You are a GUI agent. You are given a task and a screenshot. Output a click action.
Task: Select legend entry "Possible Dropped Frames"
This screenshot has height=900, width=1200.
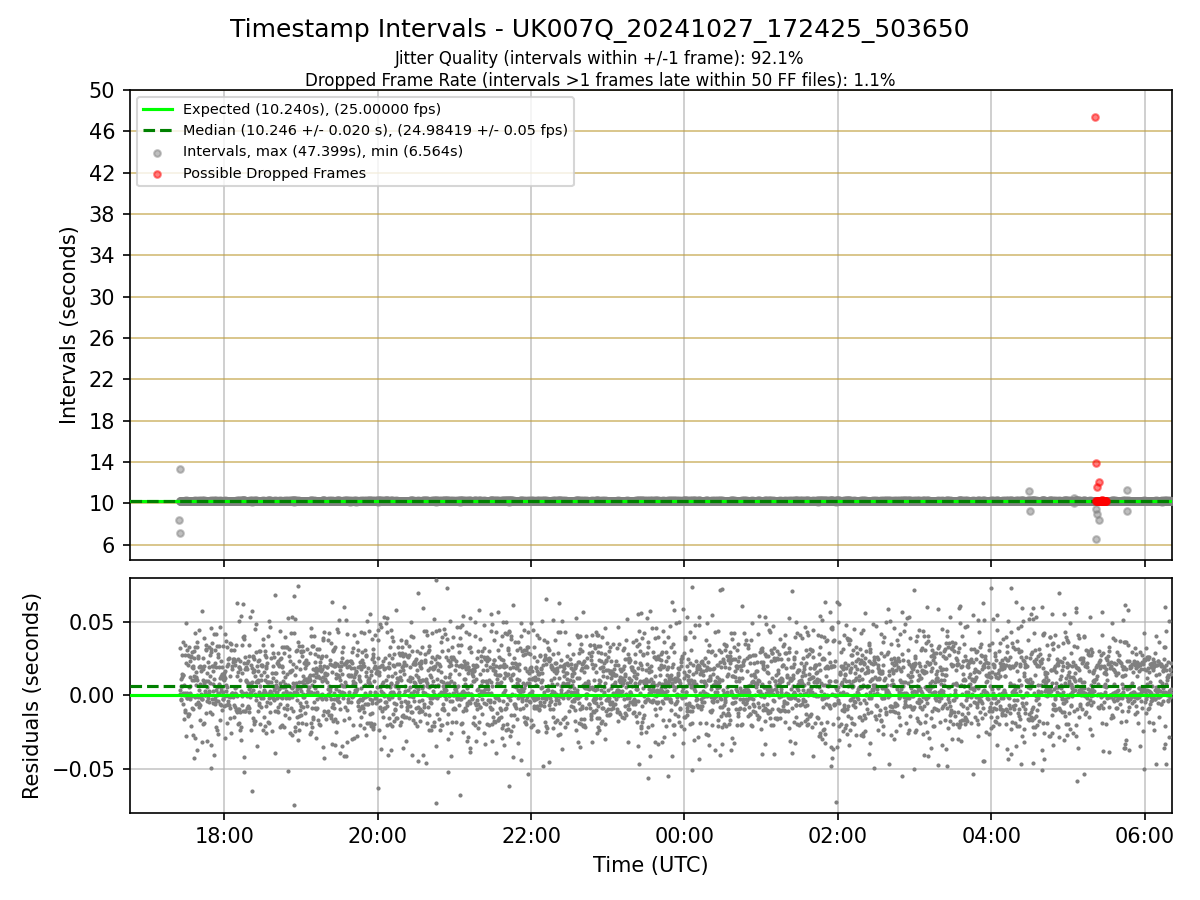(x=274, y=173)
